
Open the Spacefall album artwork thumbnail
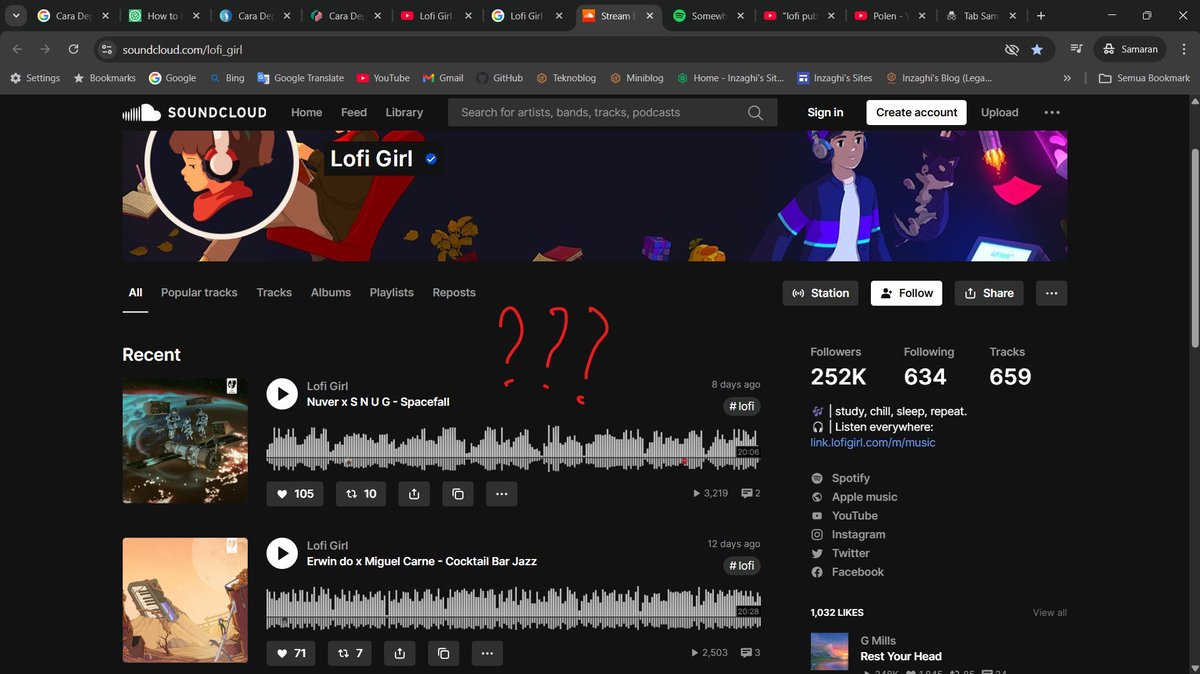(x=185, y=440)
